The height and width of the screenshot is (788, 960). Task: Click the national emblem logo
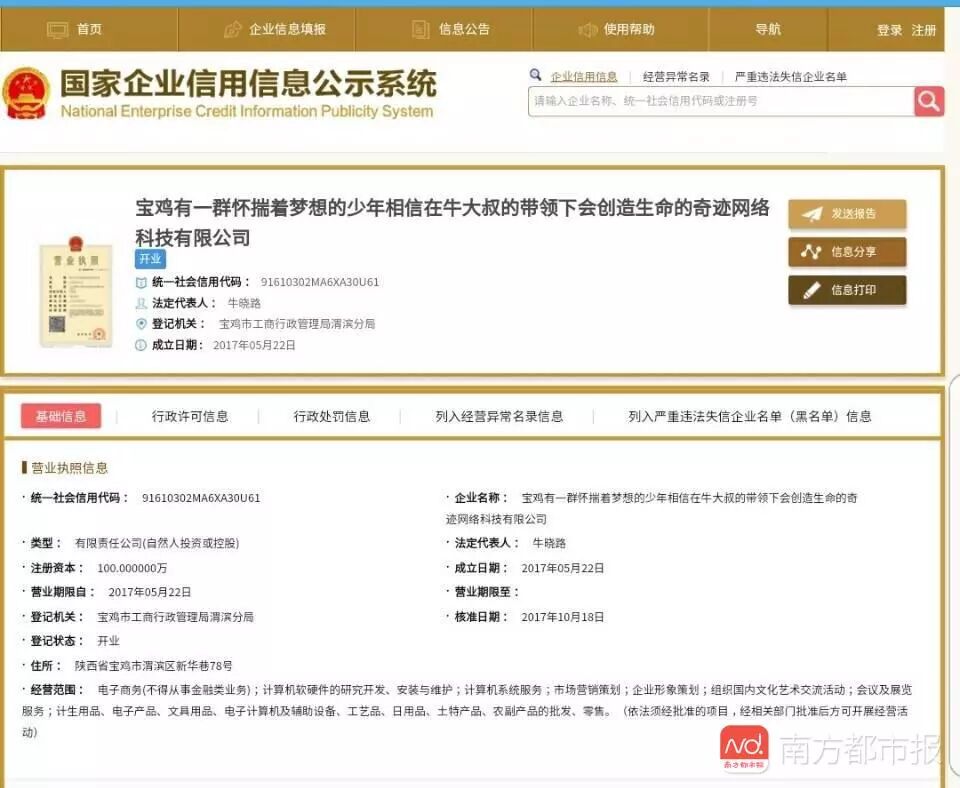coord(26,93)
